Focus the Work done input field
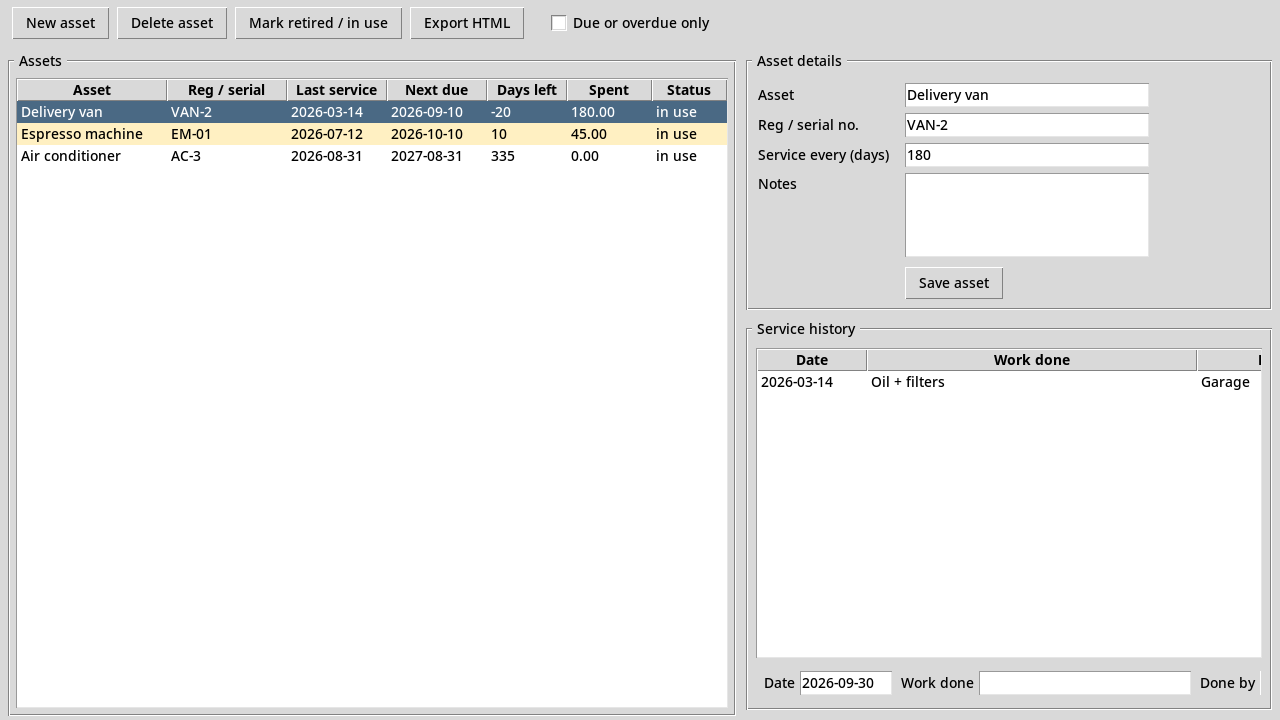 click(1085, 683)
